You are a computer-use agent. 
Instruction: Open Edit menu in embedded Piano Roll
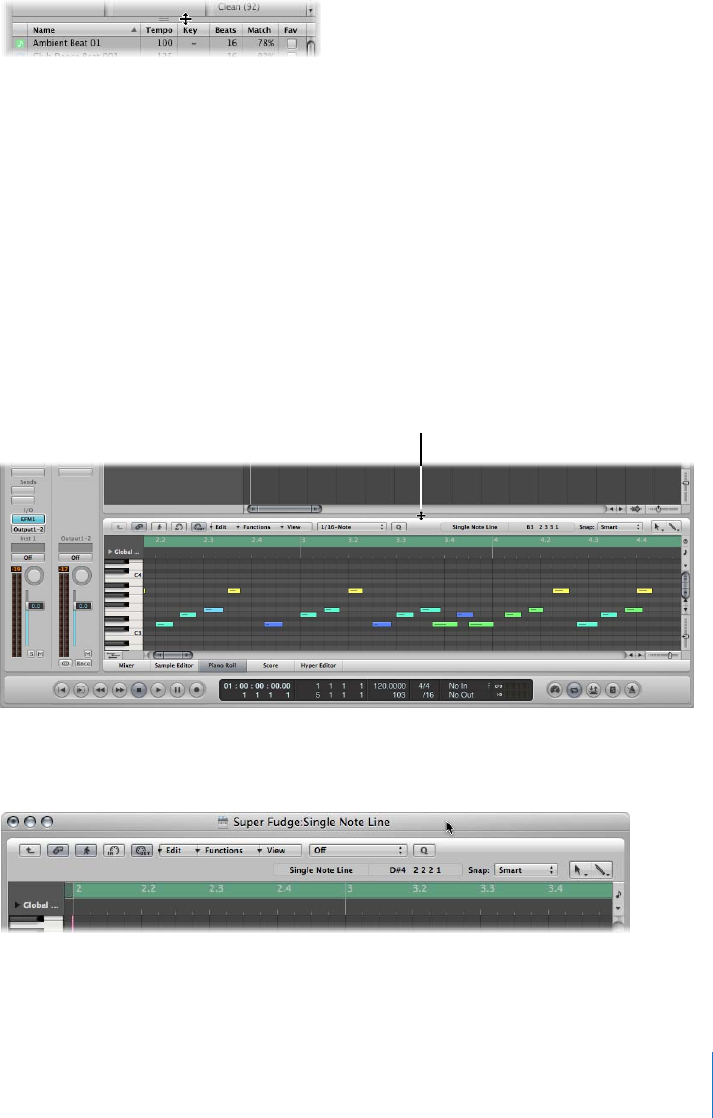click(220, 527)
